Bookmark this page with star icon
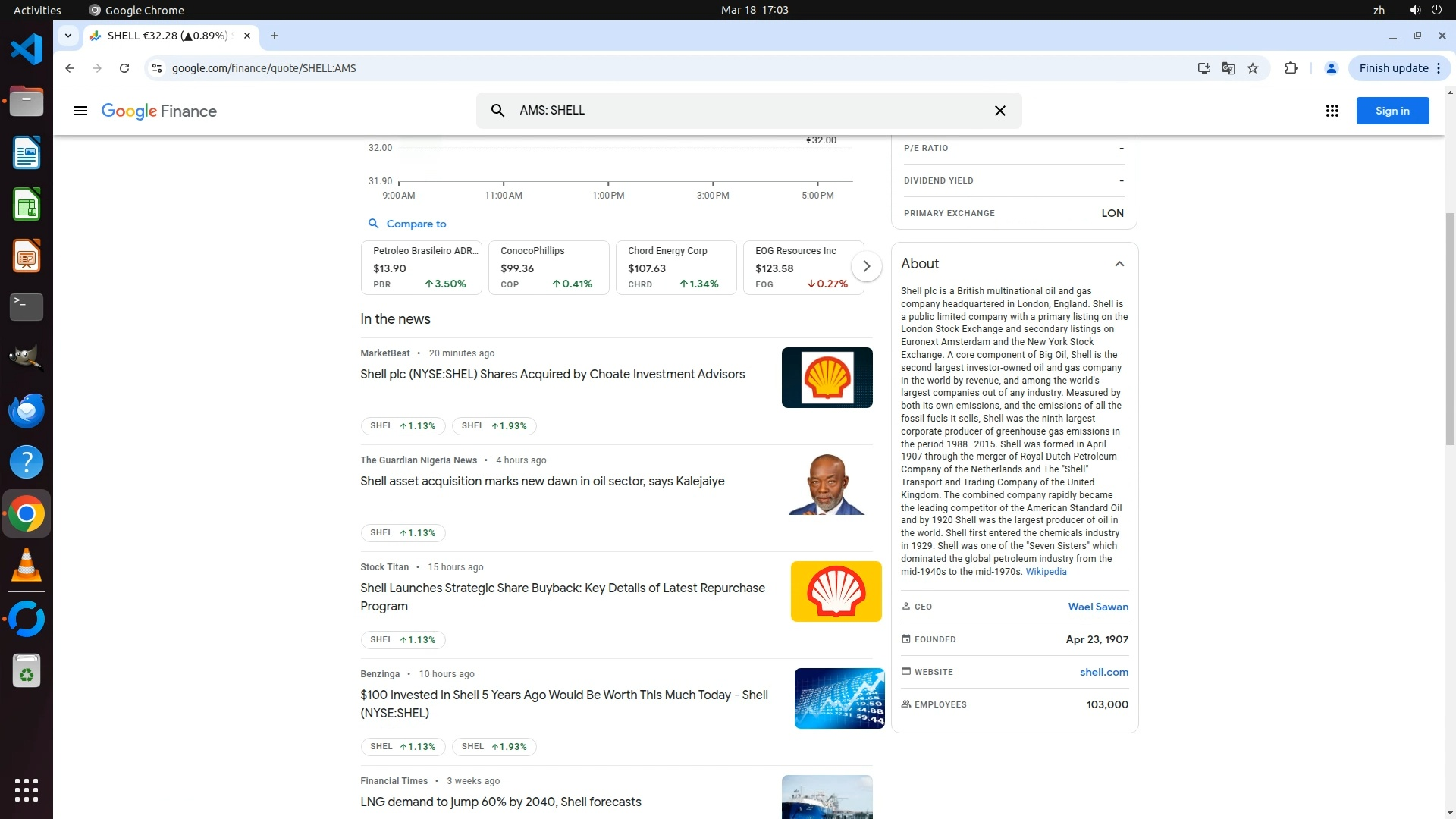 tap(1253, 68)
